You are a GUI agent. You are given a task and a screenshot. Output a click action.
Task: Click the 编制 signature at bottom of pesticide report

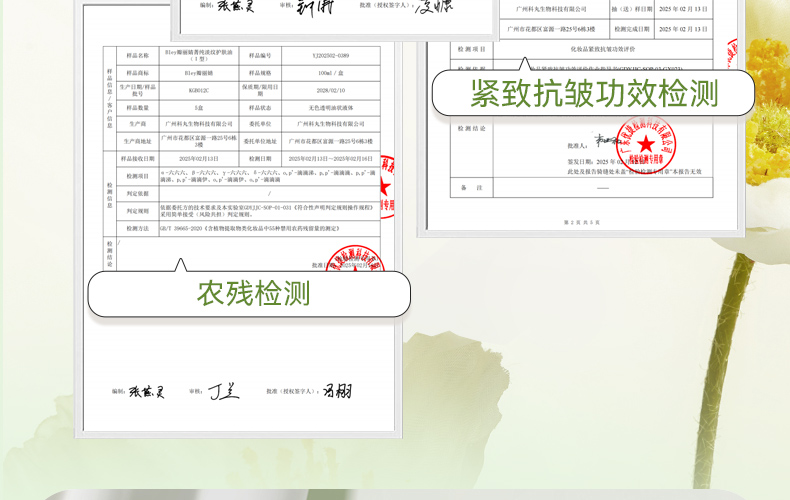click(x=147, y=392)
